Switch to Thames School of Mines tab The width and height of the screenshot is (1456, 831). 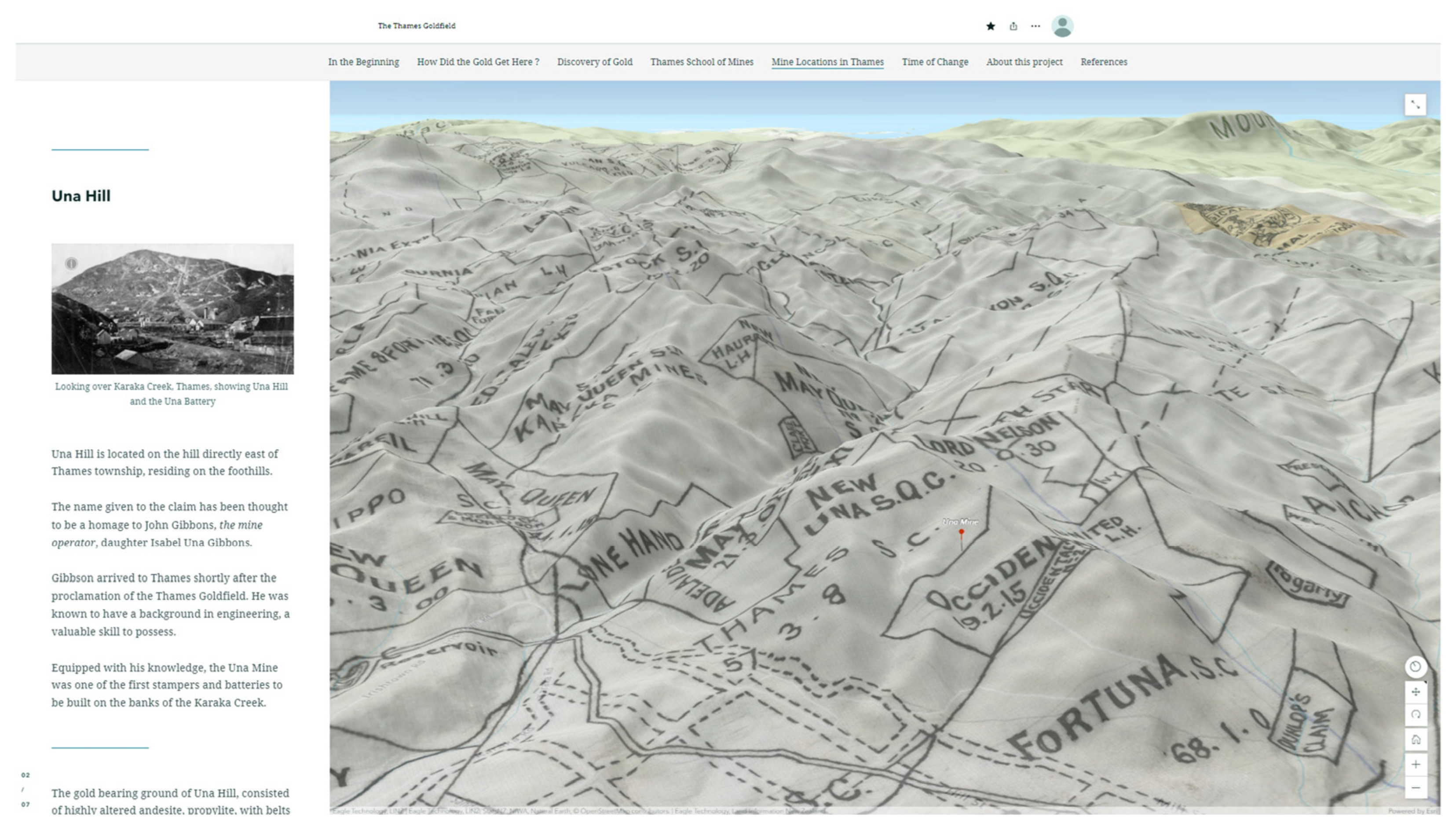[702, 62]
